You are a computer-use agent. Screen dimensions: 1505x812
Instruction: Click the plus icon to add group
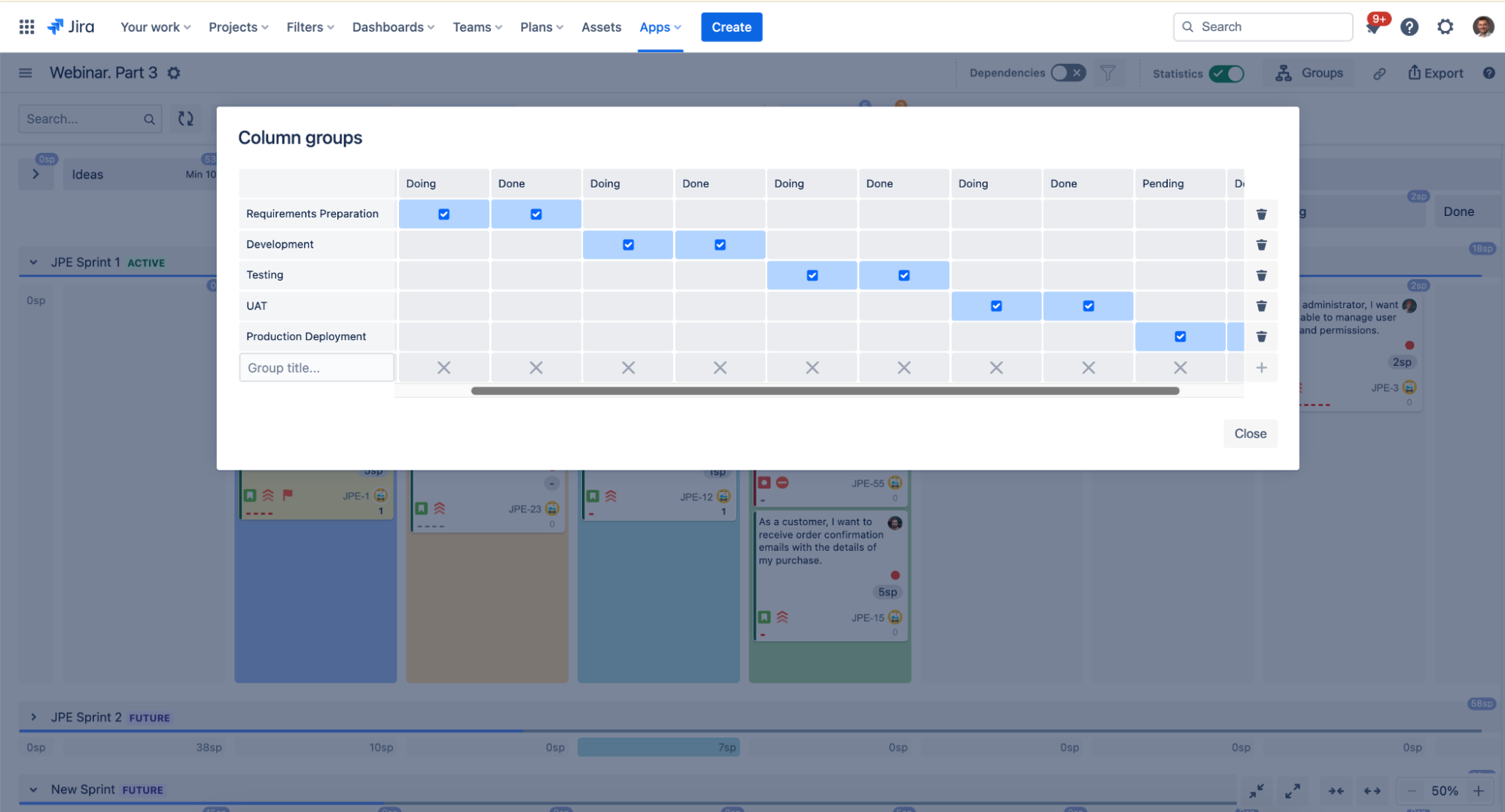coord(1261,368)
